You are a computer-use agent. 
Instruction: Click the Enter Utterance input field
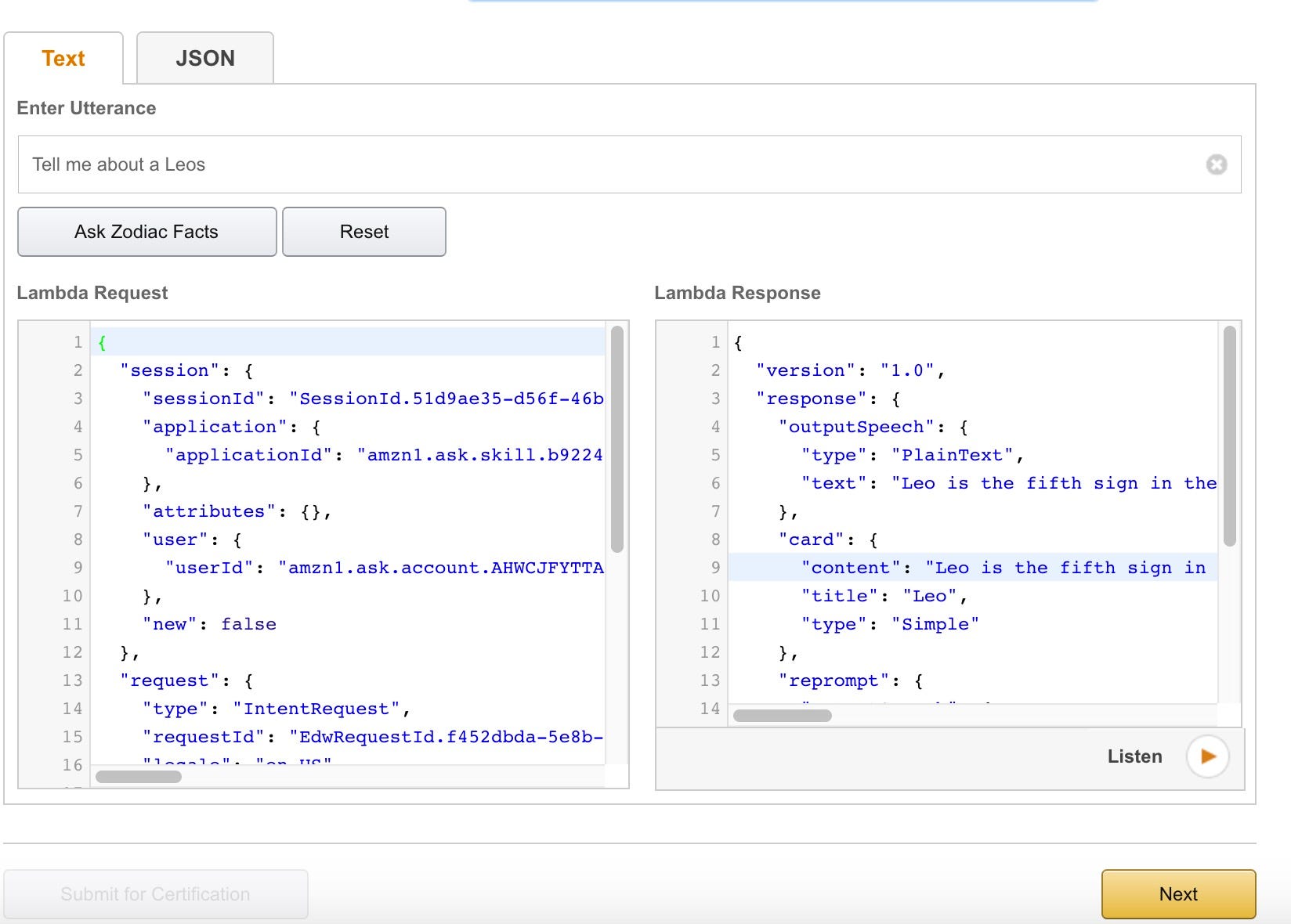click(x=629, y=164)
